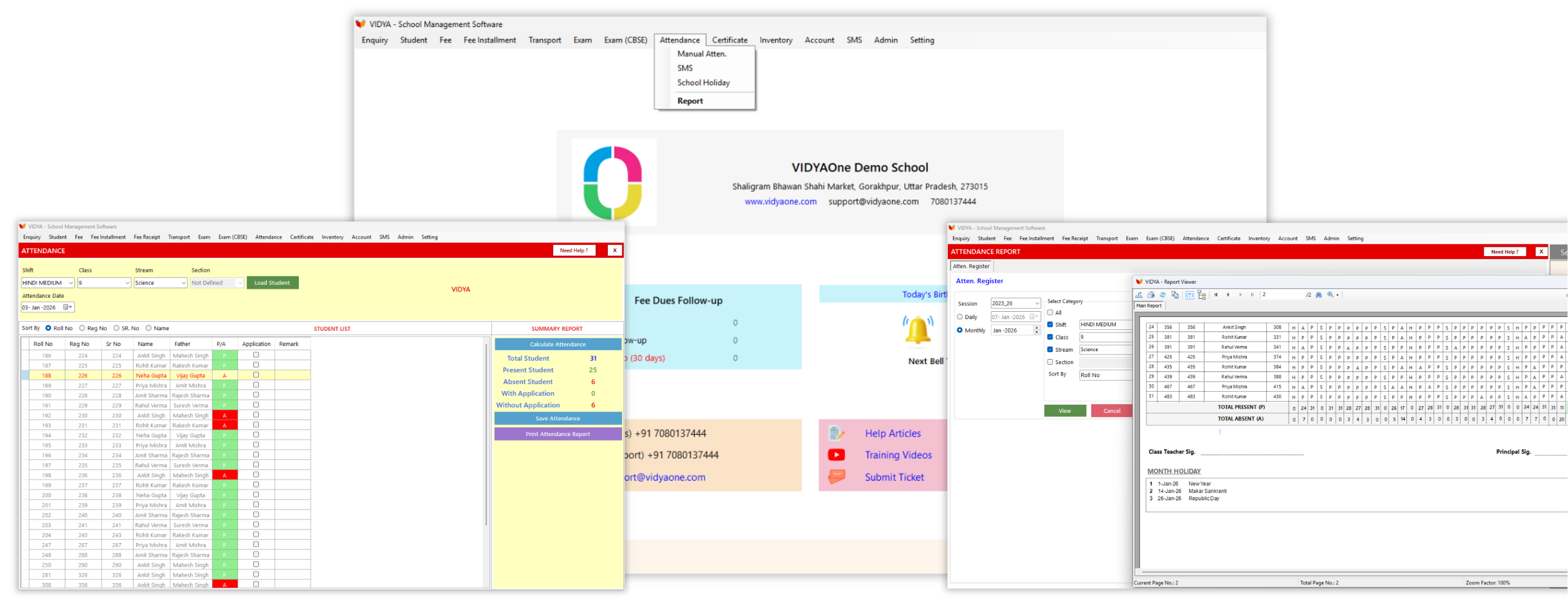The width and height of the screenshot is (1568, 601).
Task: Click the page number field in Report Viewer
Action: 1282,295
